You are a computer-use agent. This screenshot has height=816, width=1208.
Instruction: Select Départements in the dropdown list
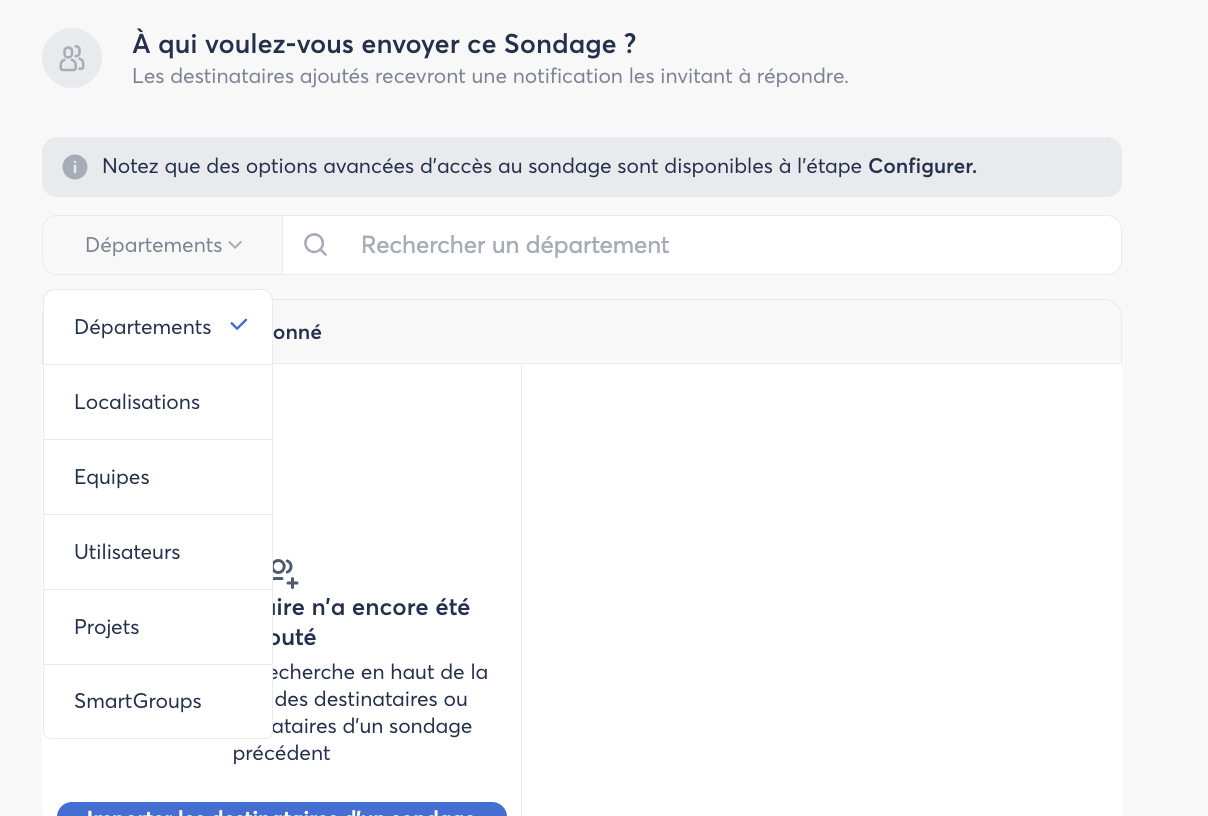point(142,327)
